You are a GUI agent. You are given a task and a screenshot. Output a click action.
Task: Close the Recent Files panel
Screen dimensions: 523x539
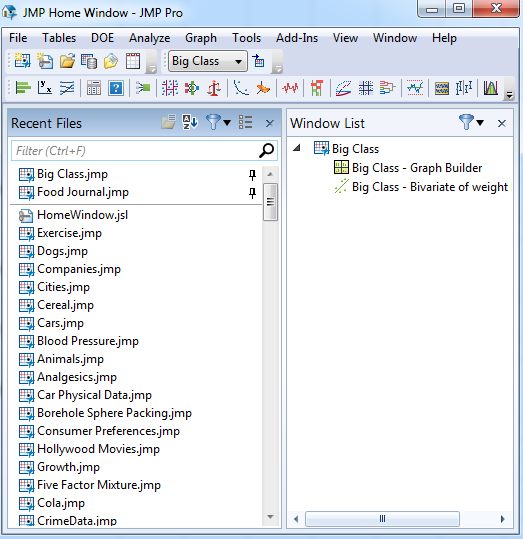pyautogui.click(x=270, y=123)
